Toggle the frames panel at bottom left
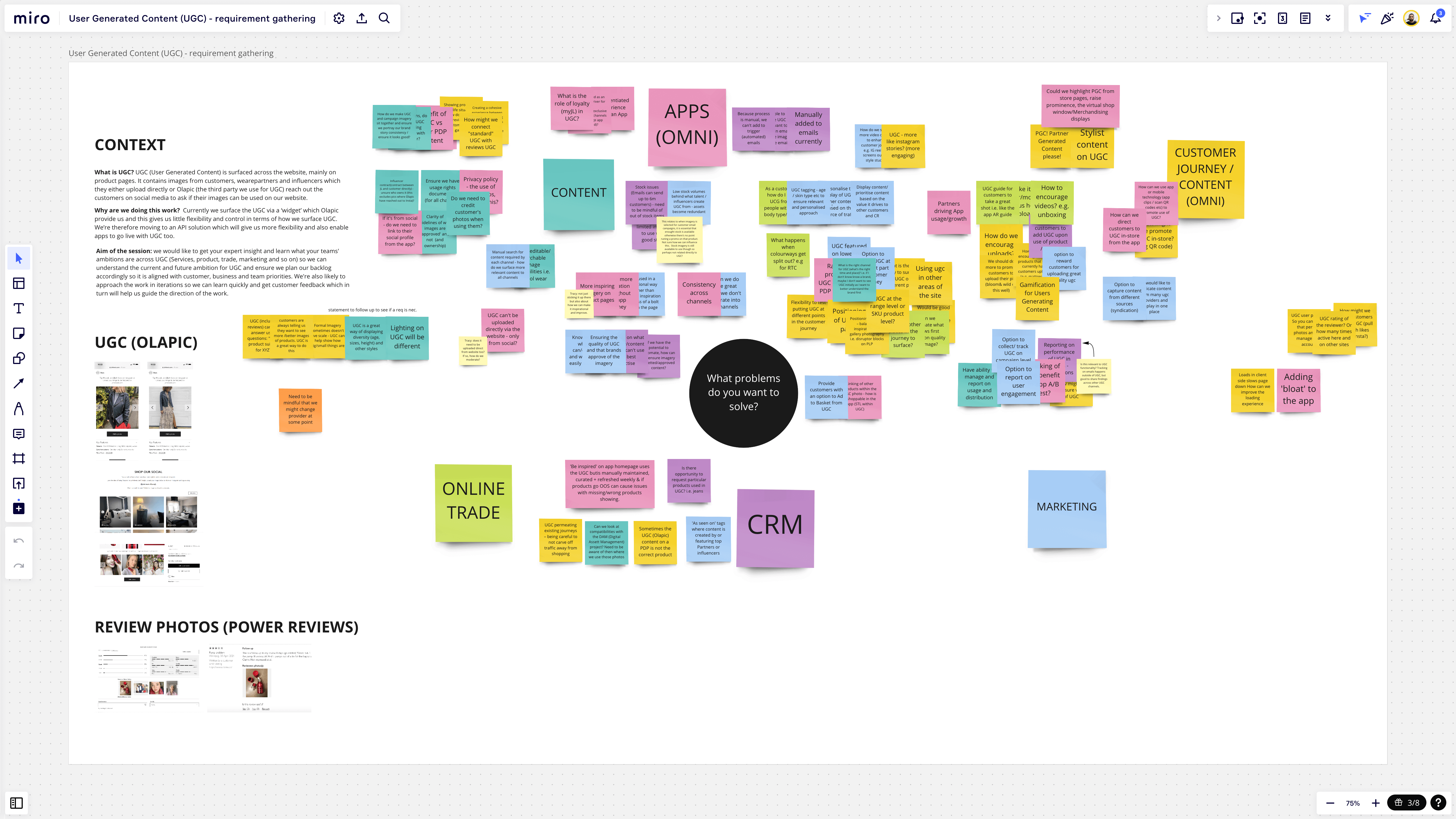Screen dimensions: 1456x819 click(16, 803)
